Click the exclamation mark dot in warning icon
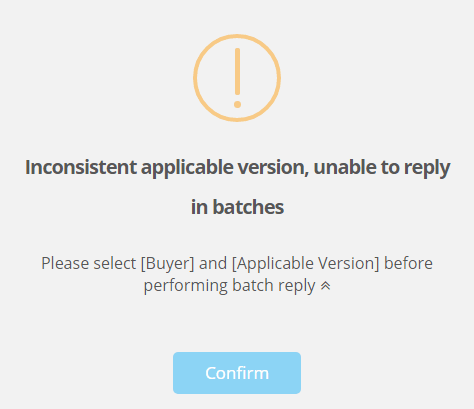This screenshot has height=409, width=474. coord(237,104)
